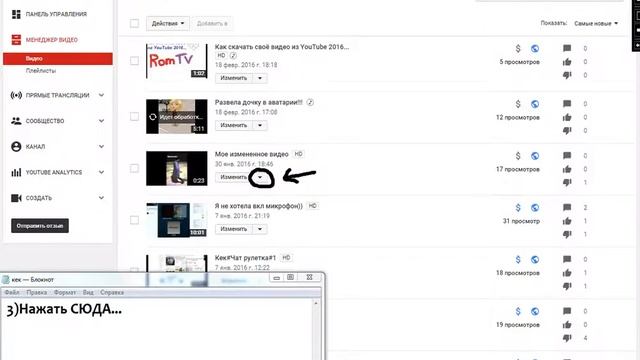This screenshot has width=640, height=360.
Task: Open Изменить arrow for Как скачать video
Action: pos(260,78)
